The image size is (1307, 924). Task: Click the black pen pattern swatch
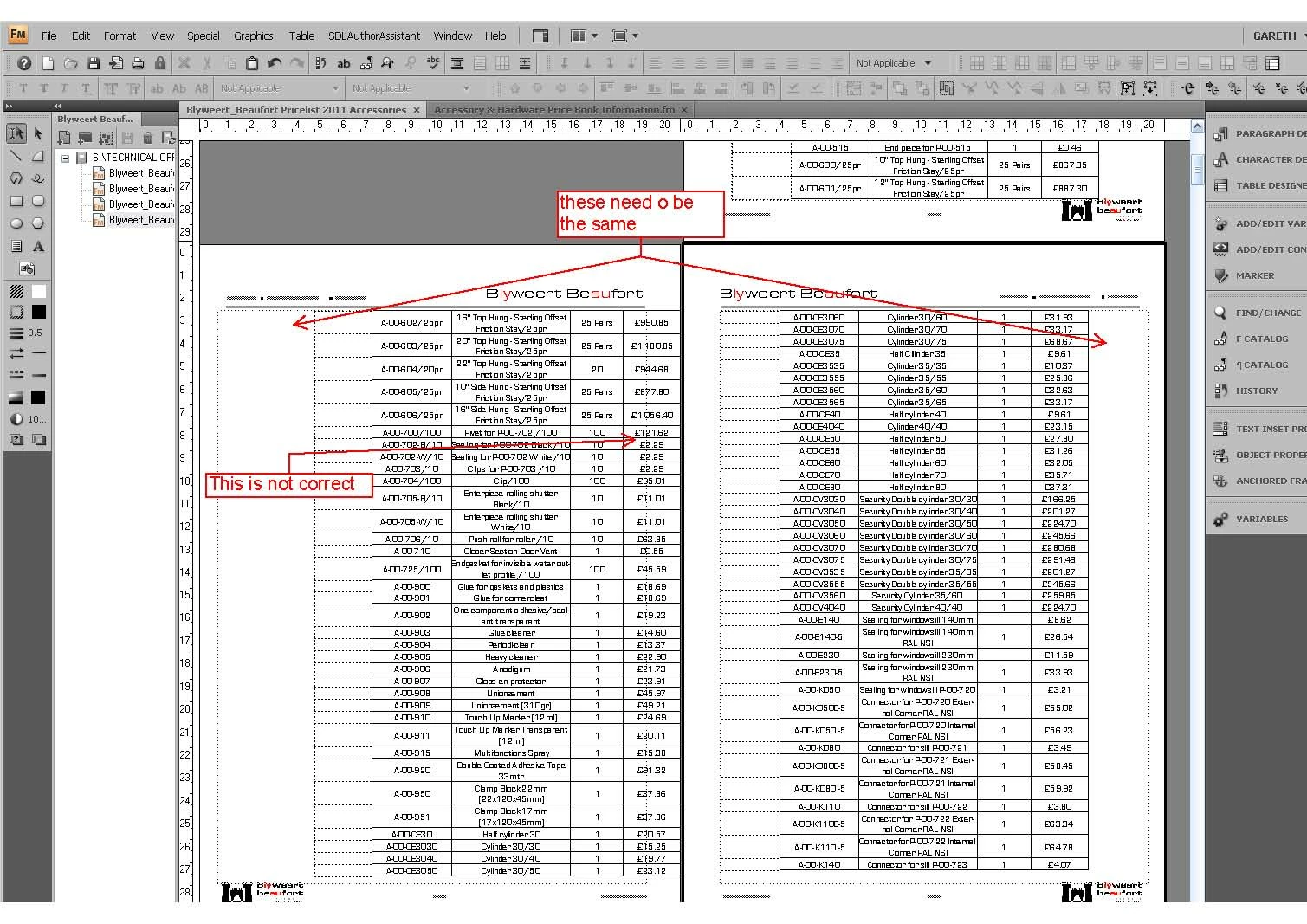[x=38, y=312]
